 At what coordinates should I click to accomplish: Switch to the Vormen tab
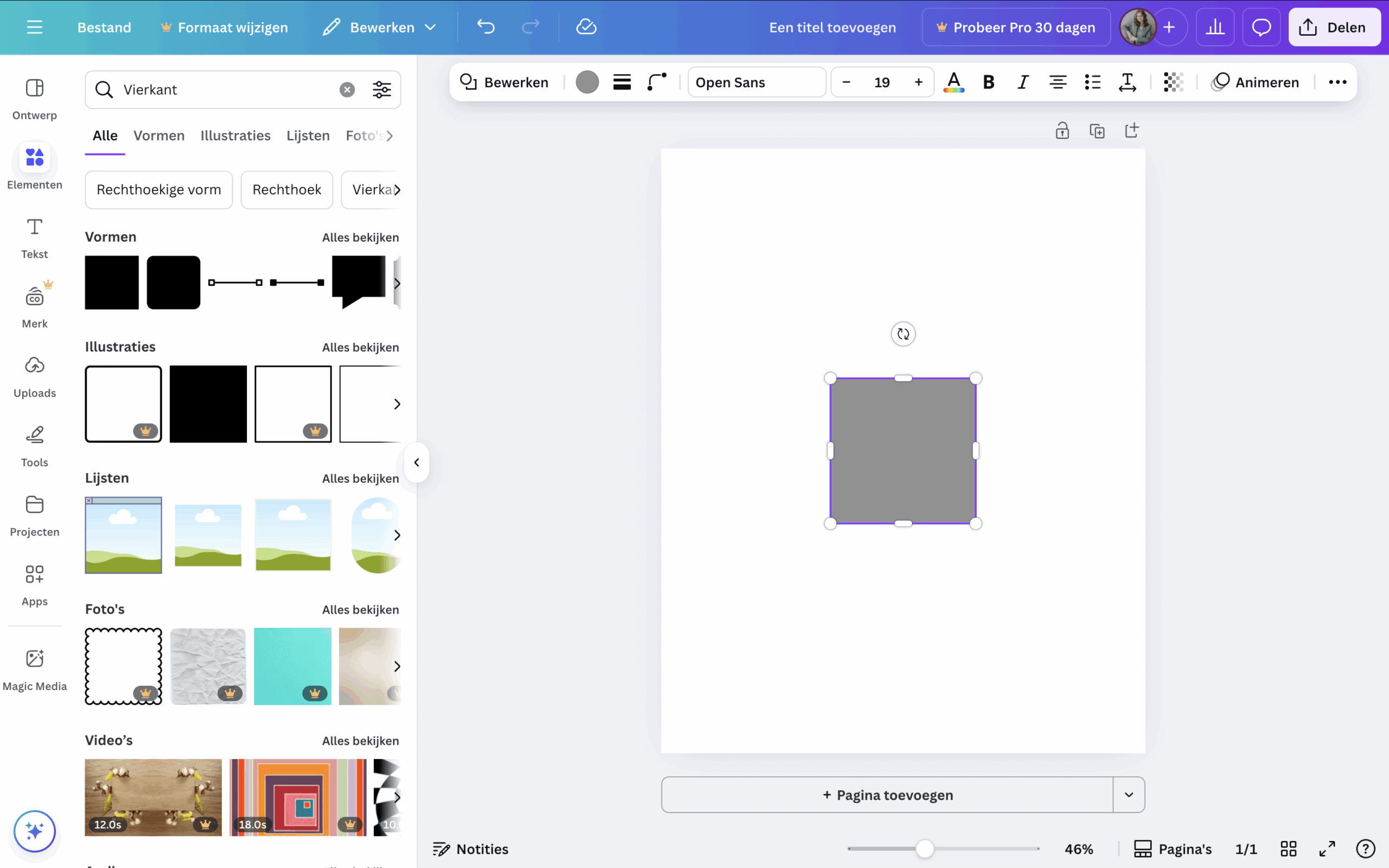(159, 136)
